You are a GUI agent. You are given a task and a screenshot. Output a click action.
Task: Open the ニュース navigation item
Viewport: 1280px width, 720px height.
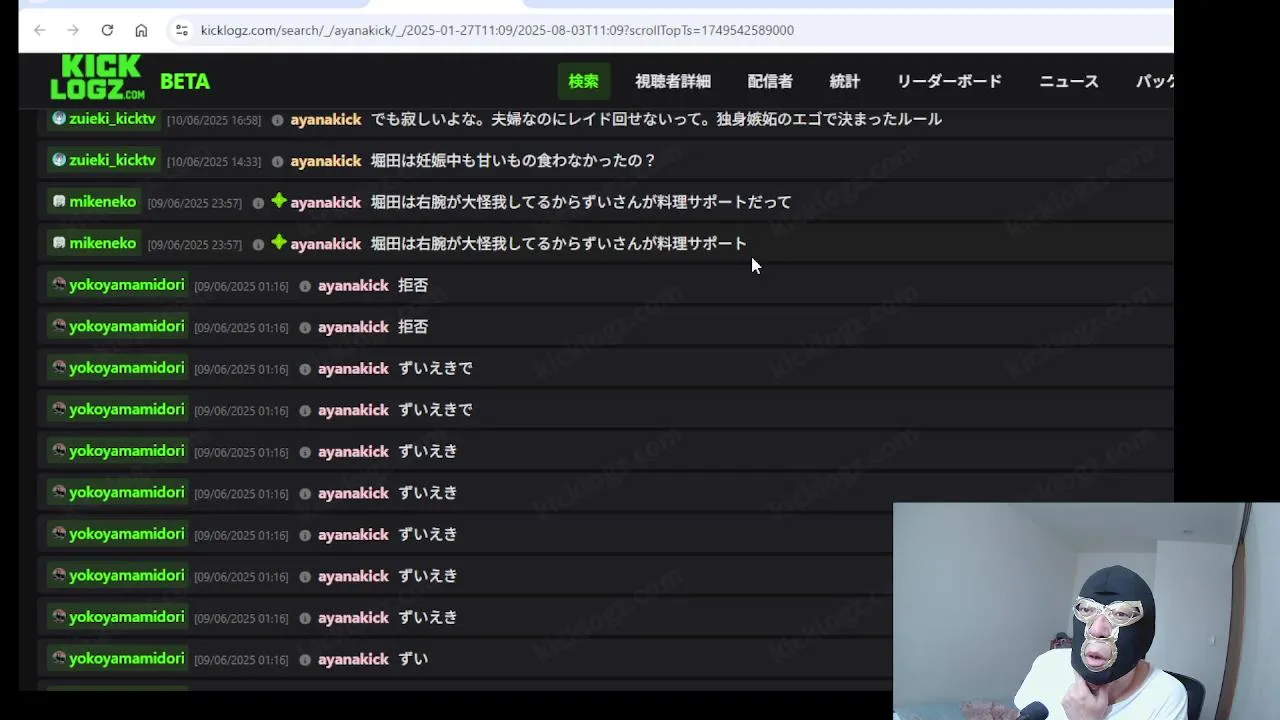tap(1069, 81)
